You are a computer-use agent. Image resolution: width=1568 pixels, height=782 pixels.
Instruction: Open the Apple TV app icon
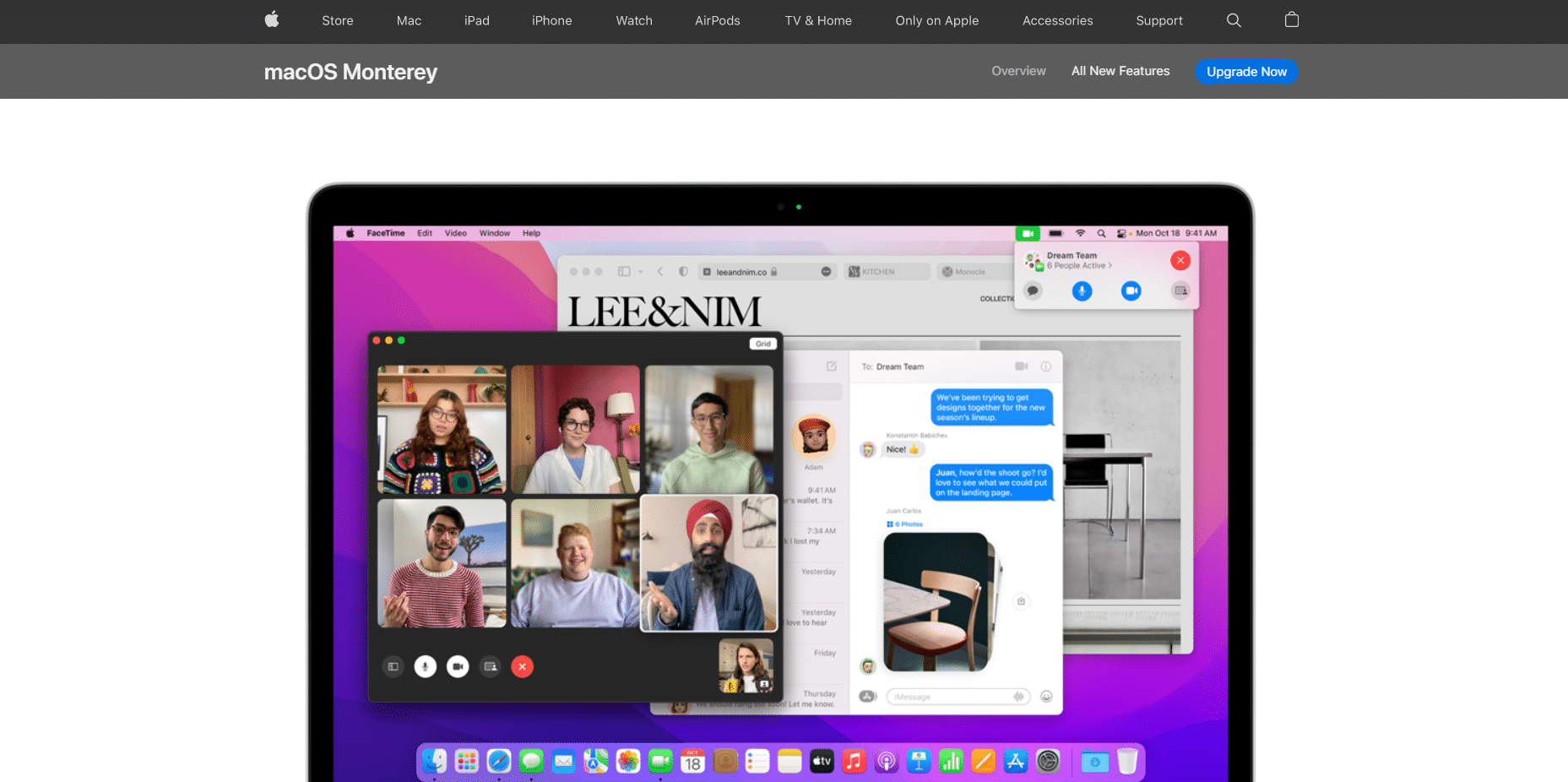[x=822, y=762]
